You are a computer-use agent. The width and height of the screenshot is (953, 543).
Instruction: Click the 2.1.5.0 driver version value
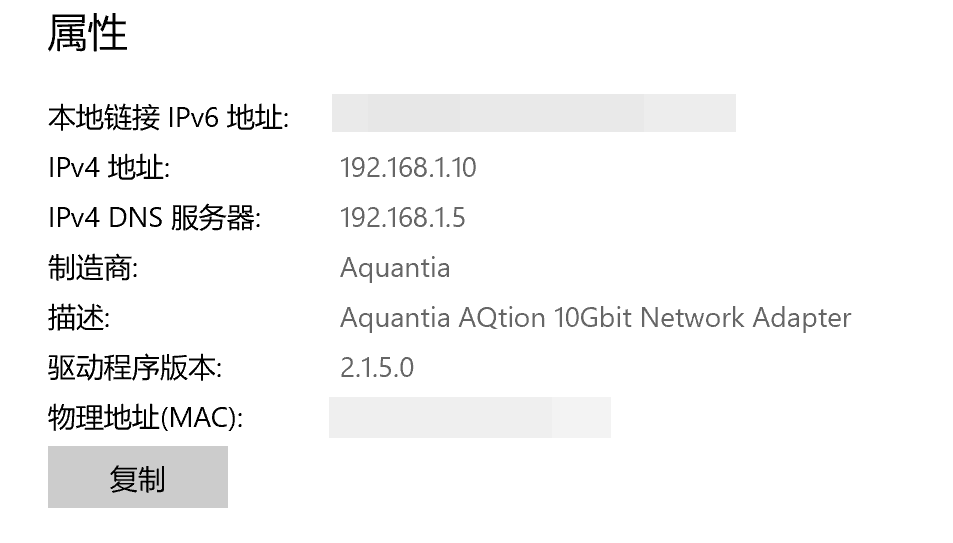(x=377, y=368)
